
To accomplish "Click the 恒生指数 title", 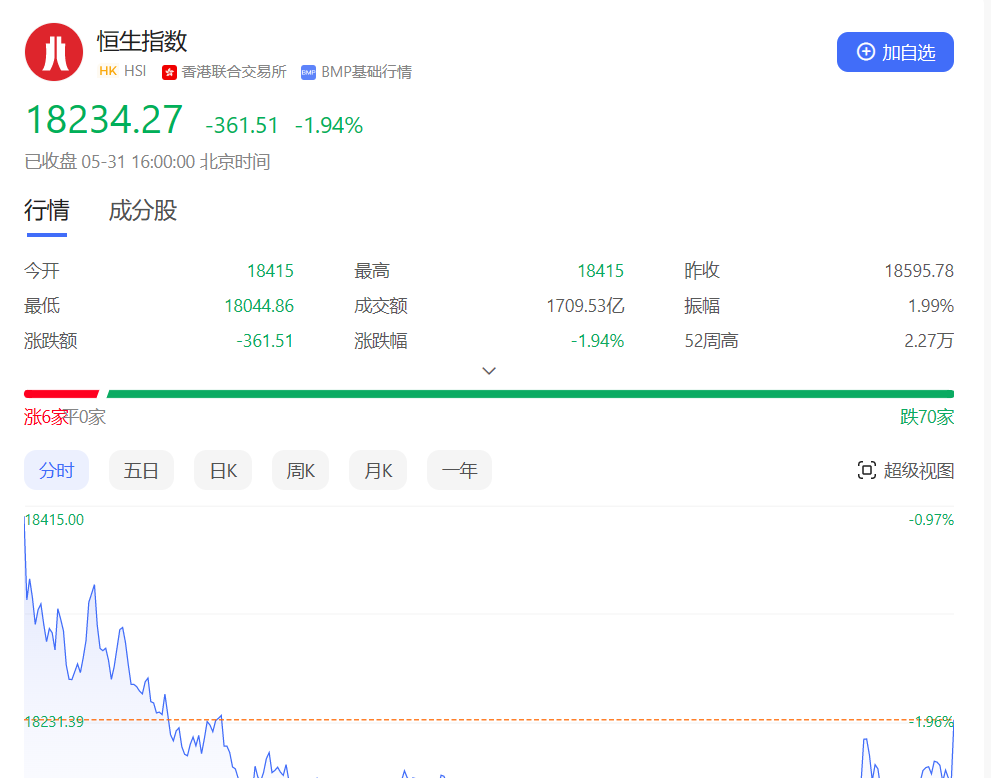I will pos(142,41).
